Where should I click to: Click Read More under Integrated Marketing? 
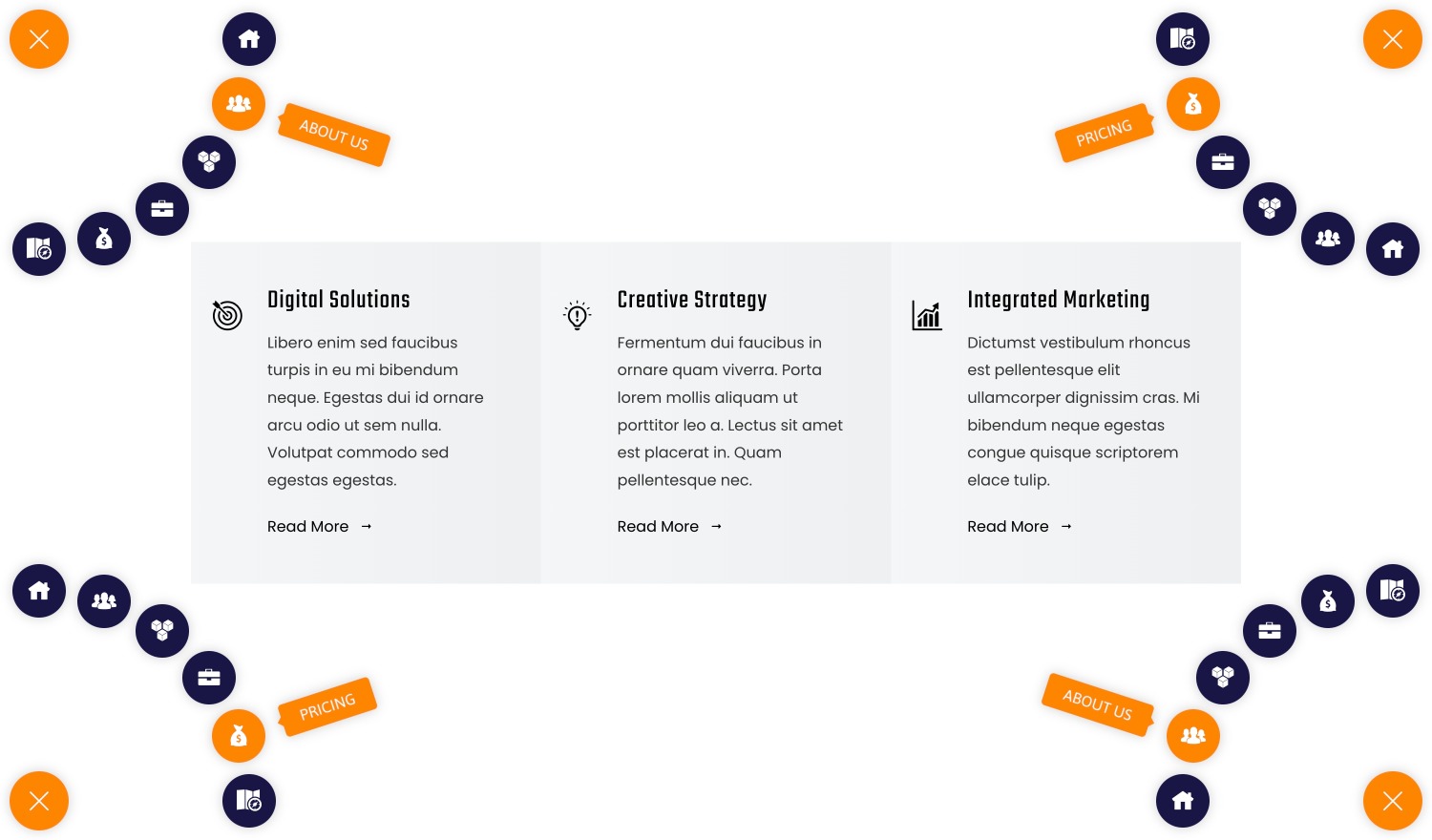pos(1007,526)
